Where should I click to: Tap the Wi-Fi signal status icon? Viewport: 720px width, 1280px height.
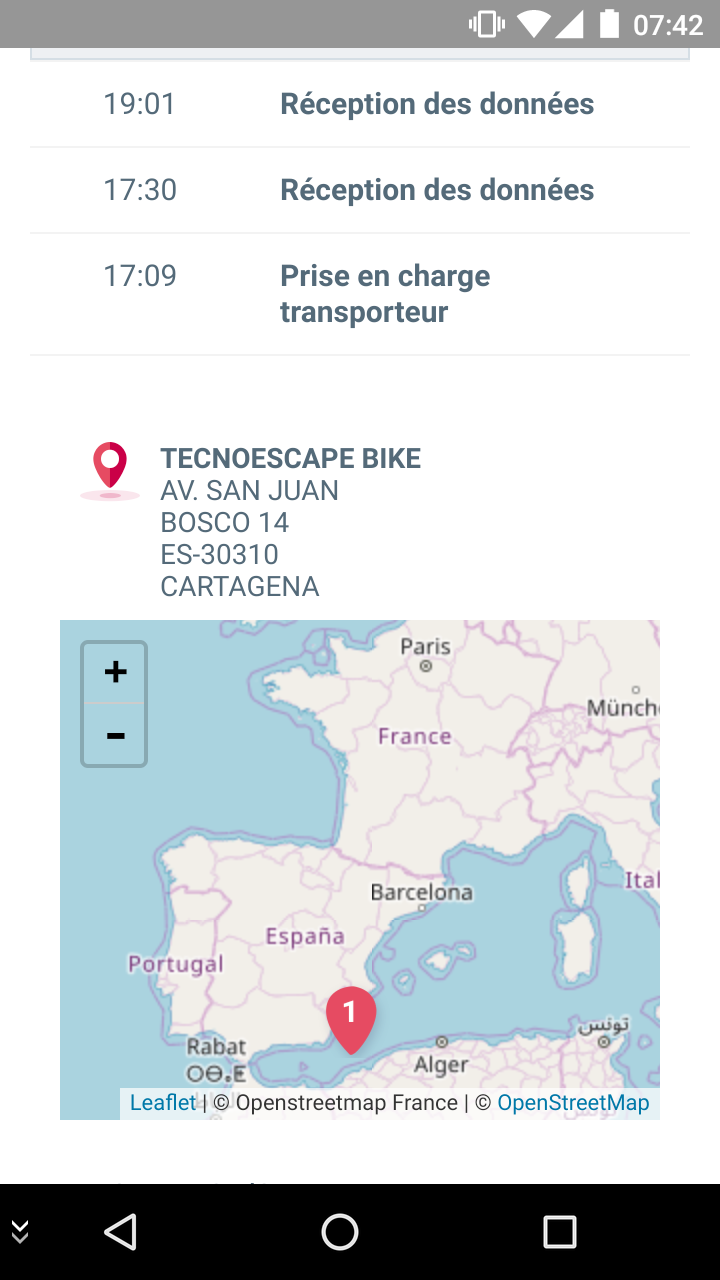coord(534,23)
